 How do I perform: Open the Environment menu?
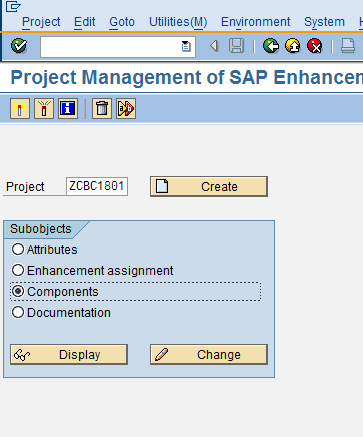coord(256,22)
